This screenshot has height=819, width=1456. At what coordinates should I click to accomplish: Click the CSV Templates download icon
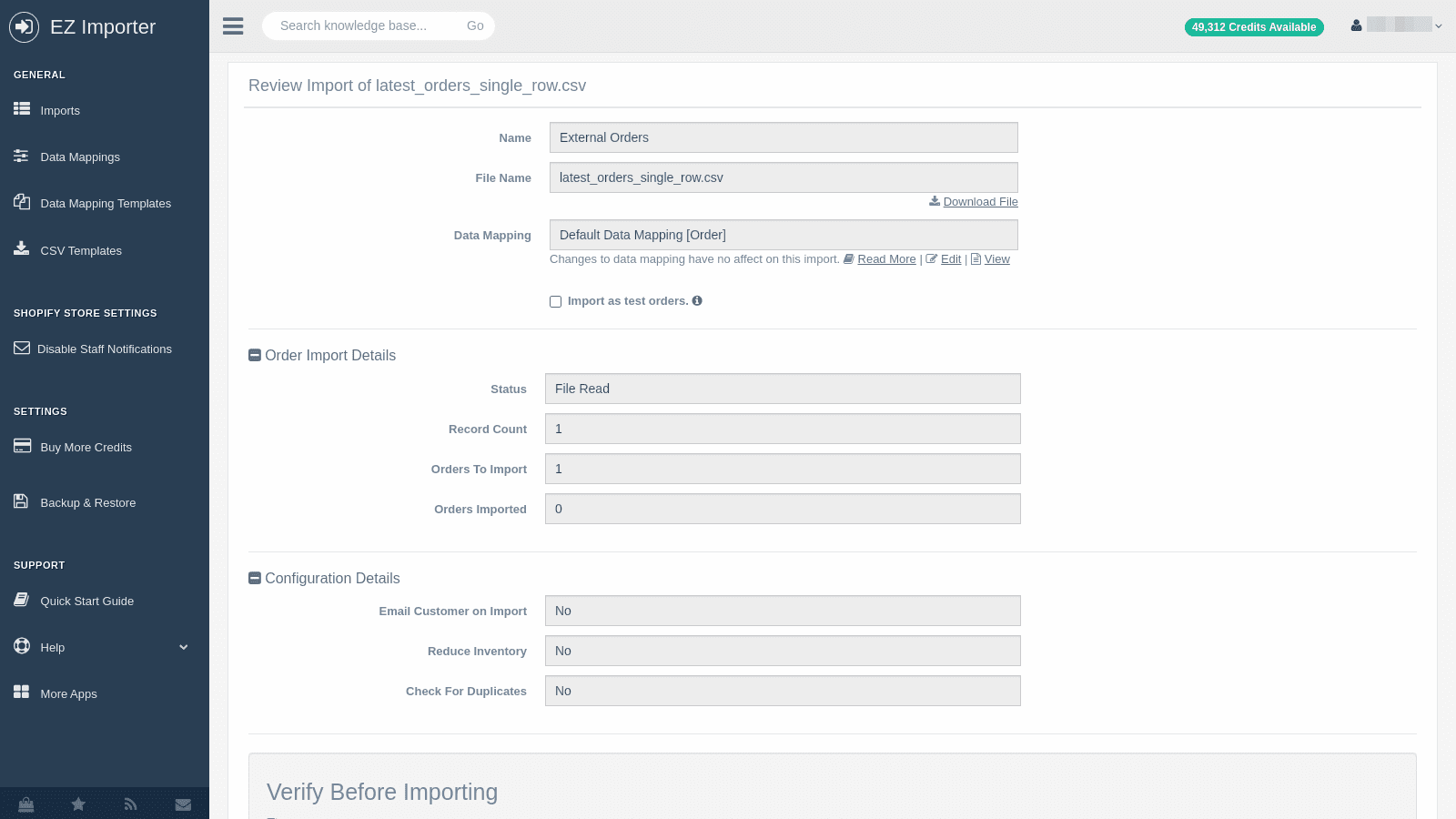point(22,248)
